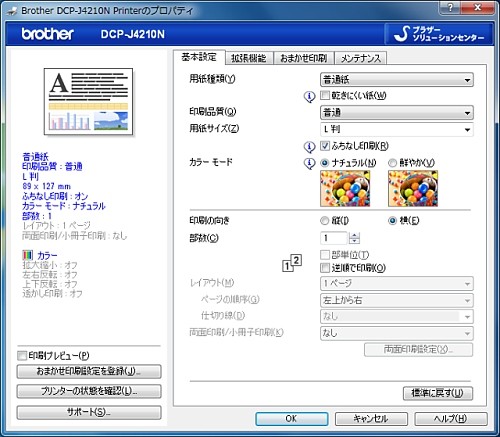The height and width of the screenshot is (437, 500).
Task: Click DCP-J4210N model name in header
Action: pos(133,34)
